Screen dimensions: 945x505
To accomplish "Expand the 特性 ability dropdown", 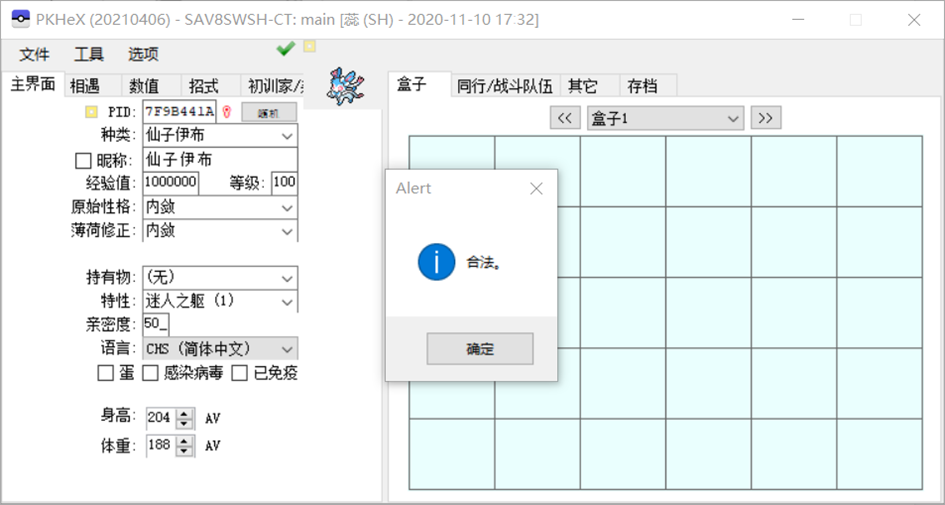I will (x=287, y=301).
